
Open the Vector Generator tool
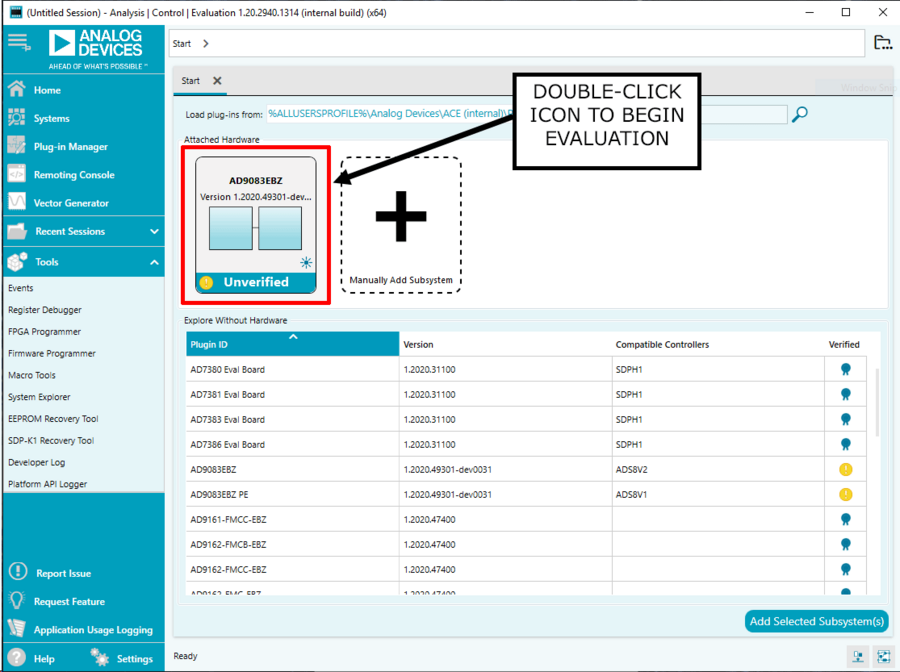tap(71, 203)
